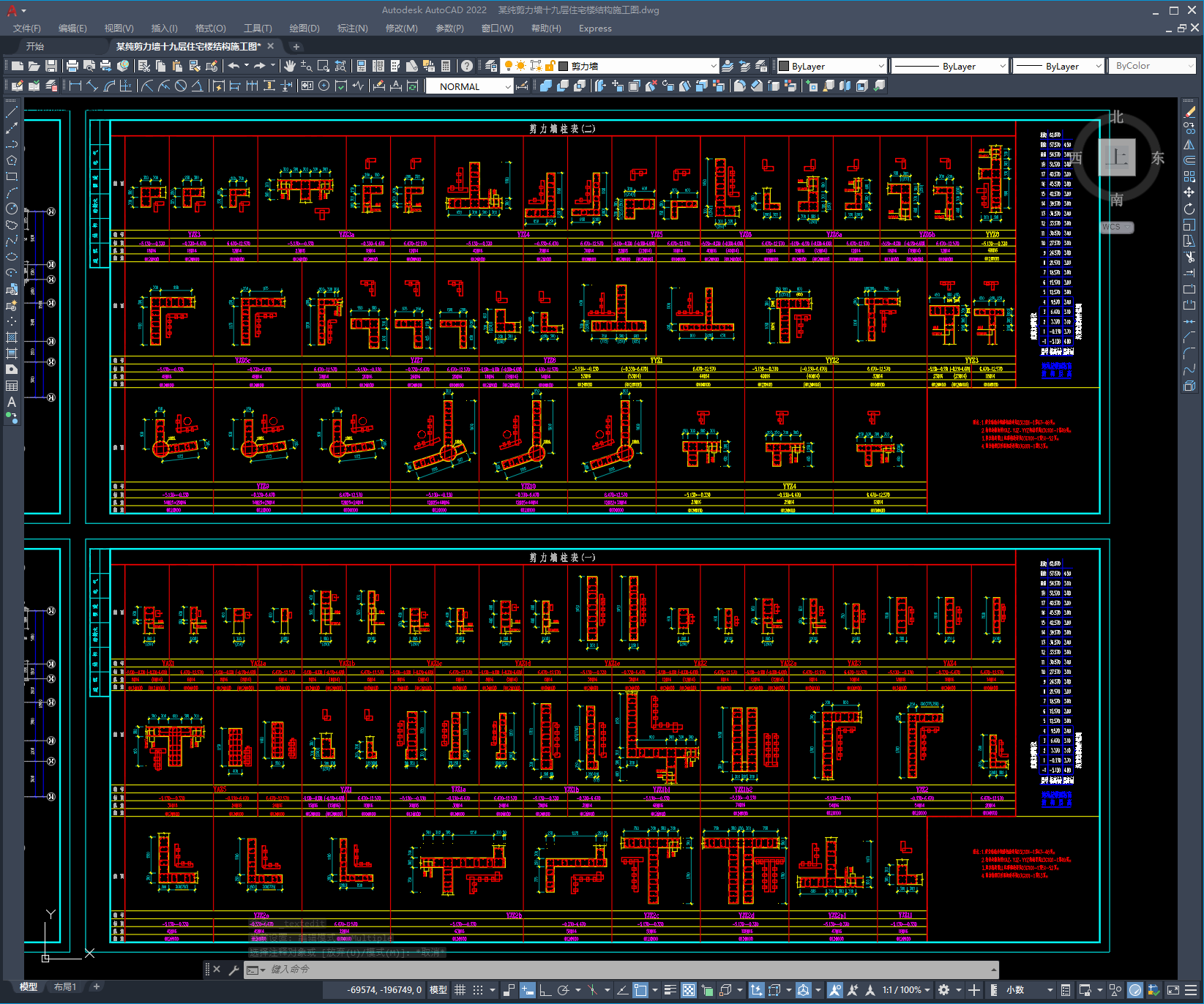Open a file with the Open icon
Screen dimensions: 1204x1004
pos(34,66)
